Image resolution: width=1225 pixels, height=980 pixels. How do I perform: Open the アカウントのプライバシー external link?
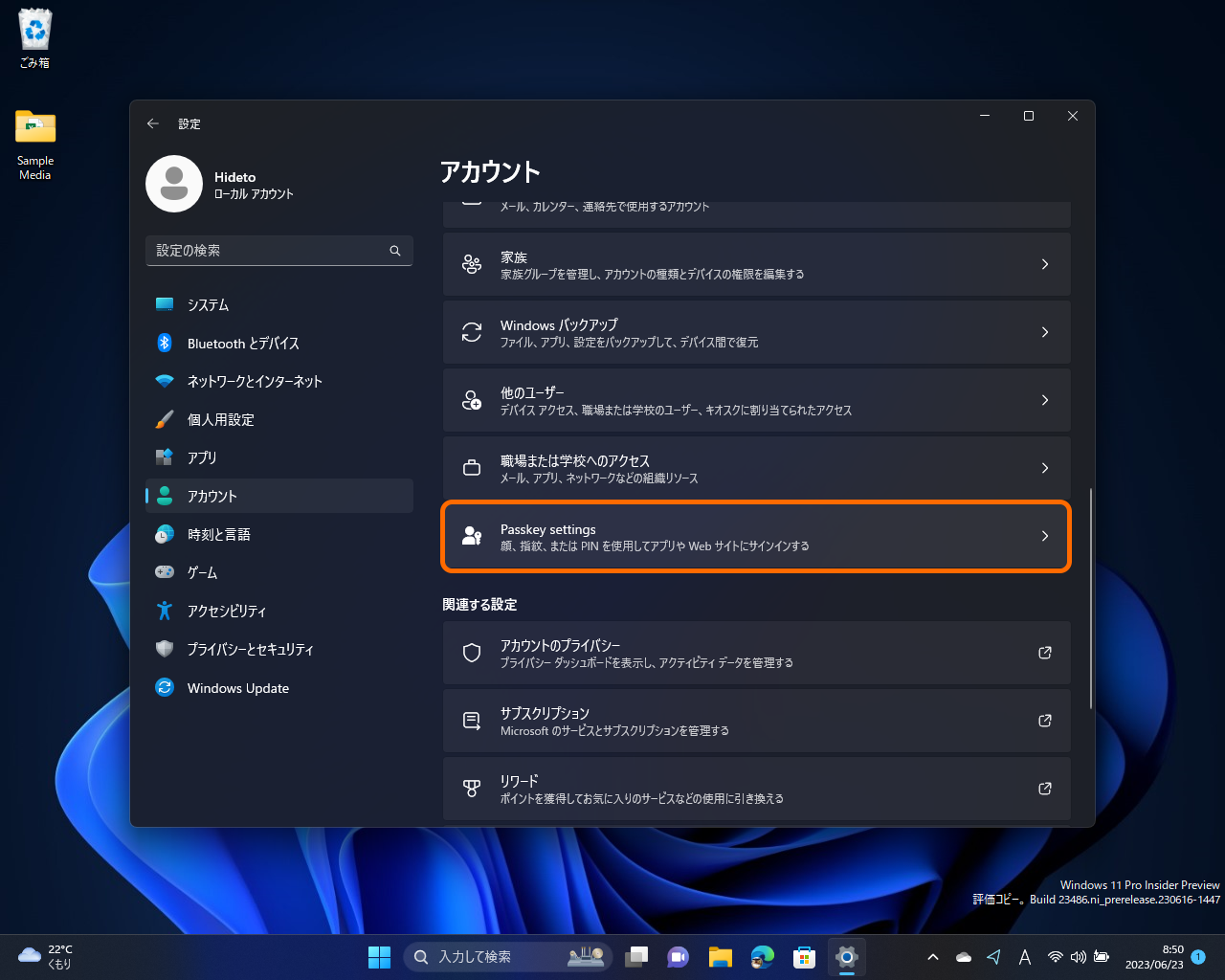click(x=1044, y=653)
